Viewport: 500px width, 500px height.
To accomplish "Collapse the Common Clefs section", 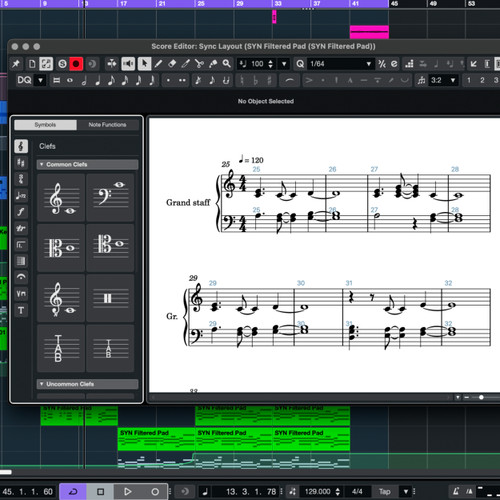I will [42, 164].
